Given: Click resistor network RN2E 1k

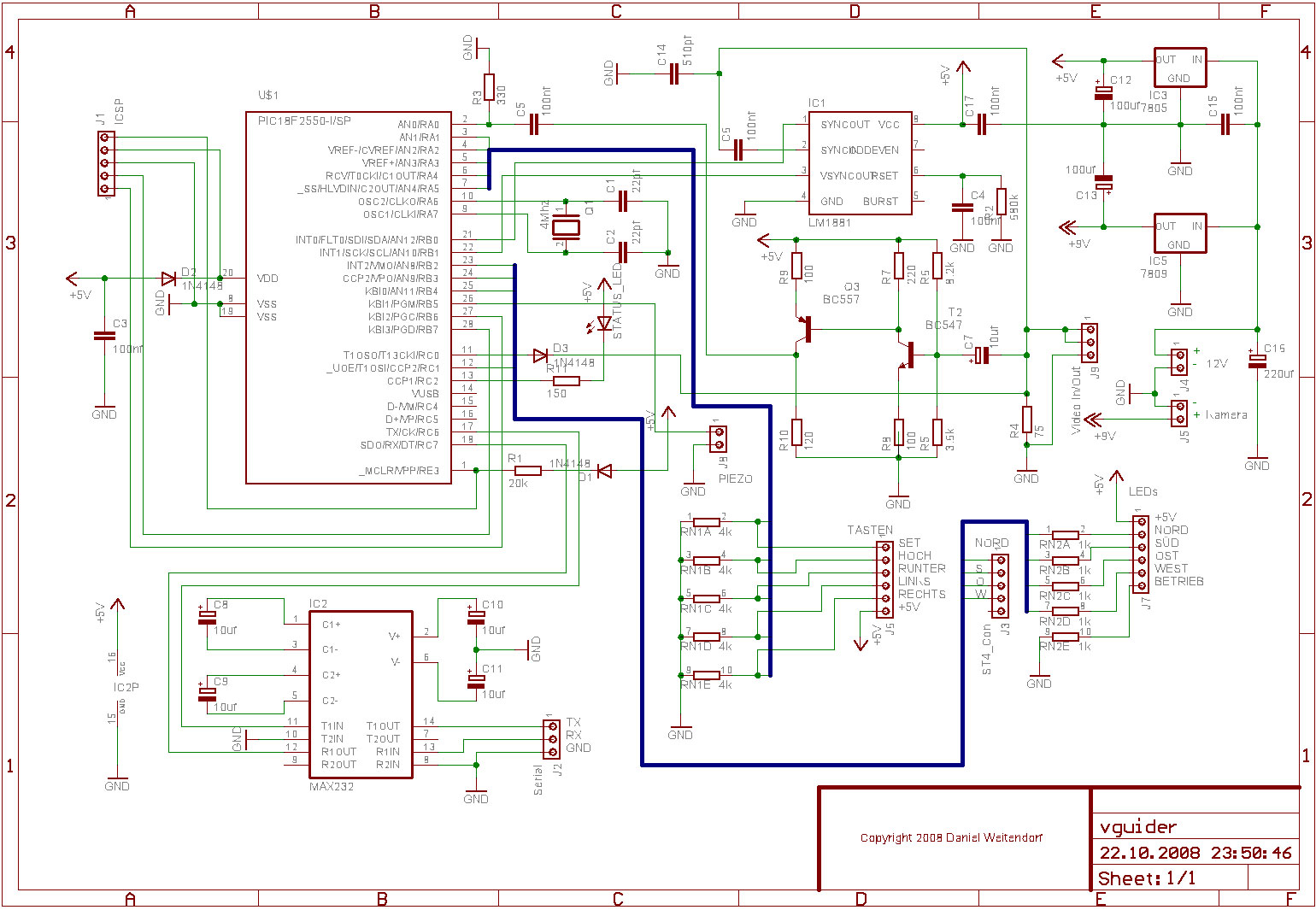Looking at the screenshot, I should pyautogui.click(x=1065, y=637).
